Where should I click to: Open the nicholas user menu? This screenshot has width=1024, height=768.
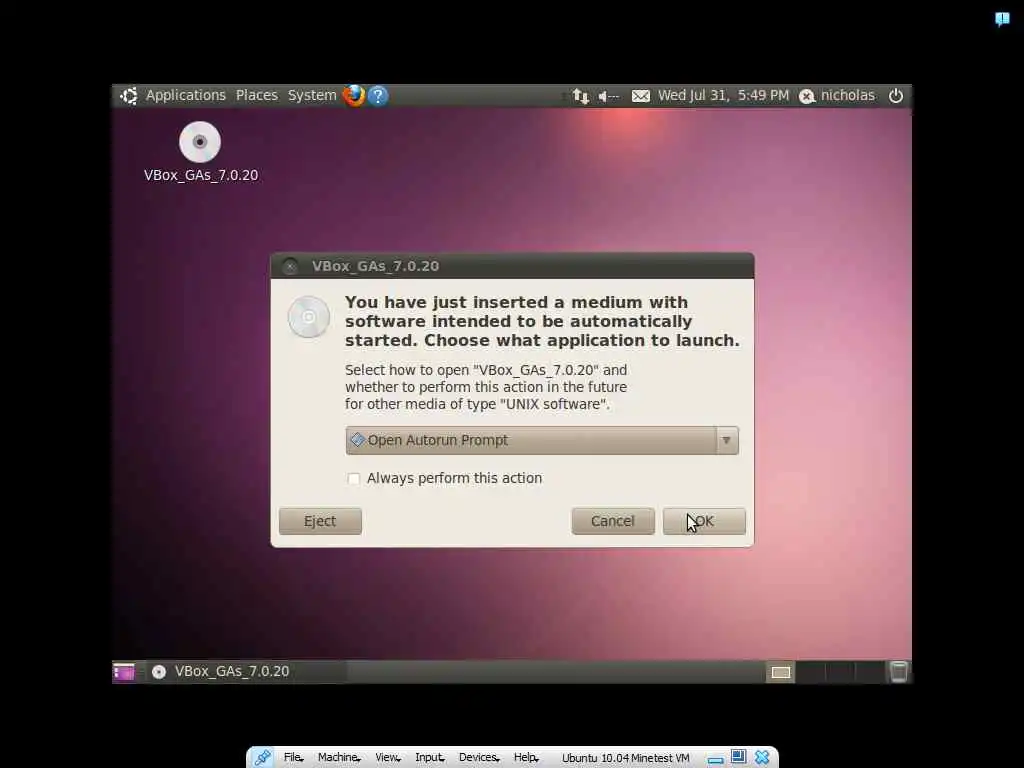pos(838,95)
